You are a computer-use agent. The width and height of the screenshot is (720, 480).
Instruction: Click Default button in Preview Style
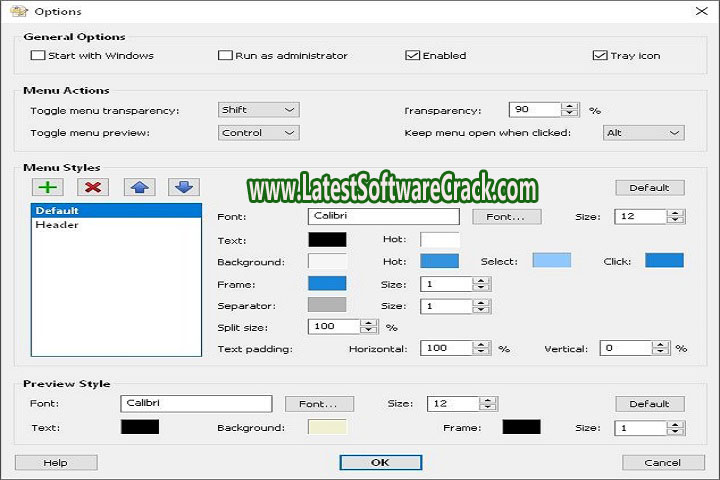pyautogui.click(x=650, y=404)
